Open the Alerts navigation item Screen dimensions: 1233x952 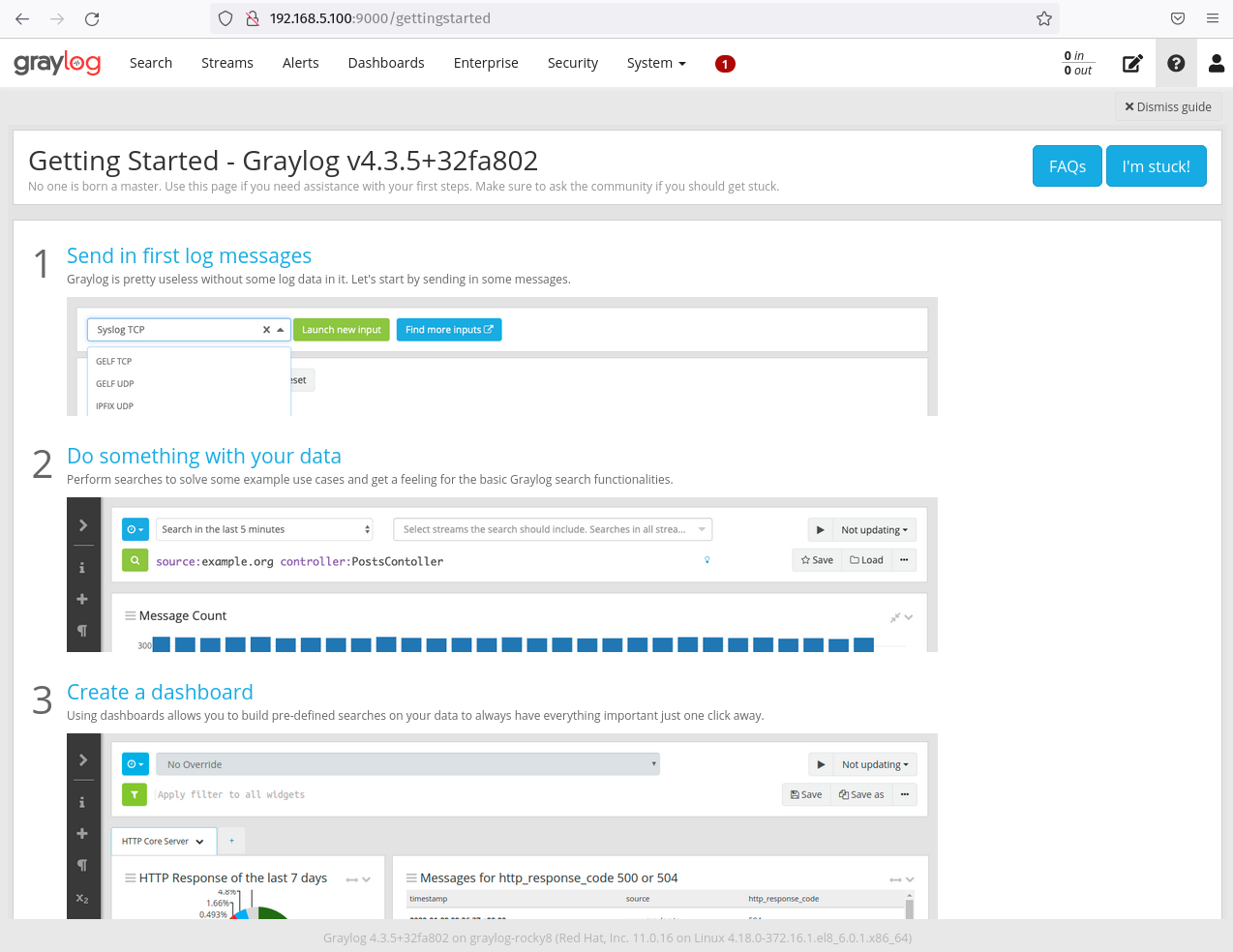point(301,63)
